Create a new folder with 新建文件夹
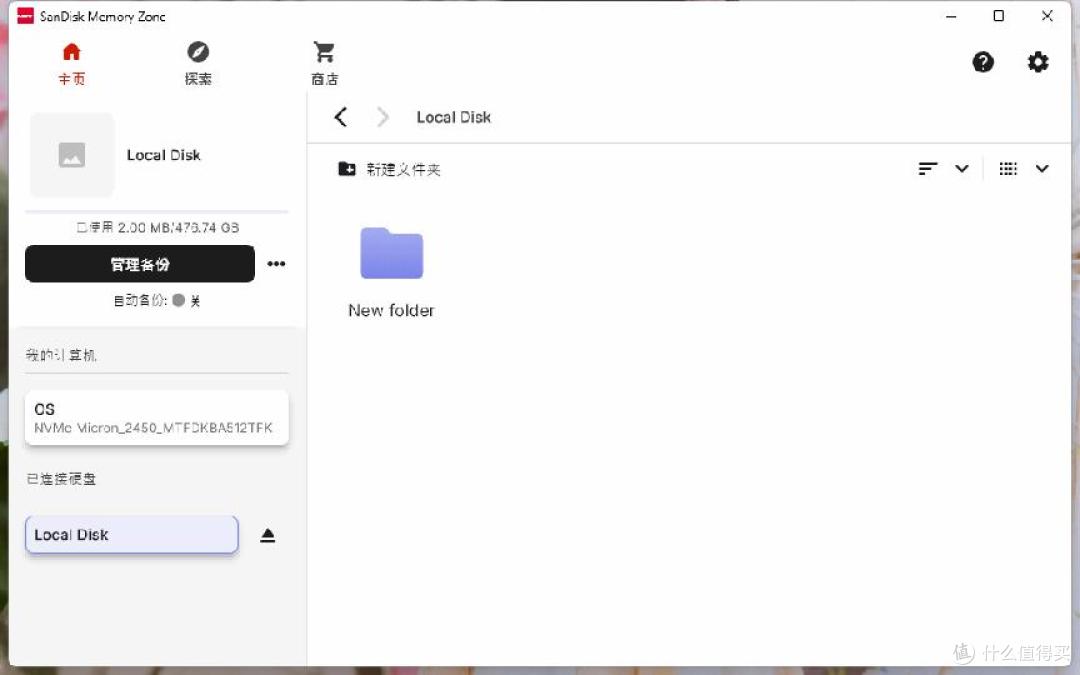1080x675 pixels. click(x=389, y=169)
